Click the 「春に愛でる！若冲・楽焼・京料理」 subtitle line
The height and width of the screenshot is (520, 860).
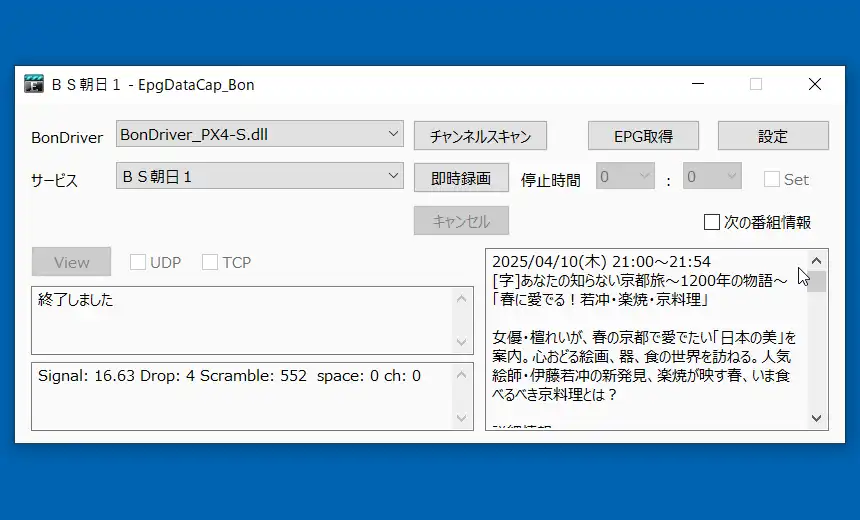click(602, 299)
